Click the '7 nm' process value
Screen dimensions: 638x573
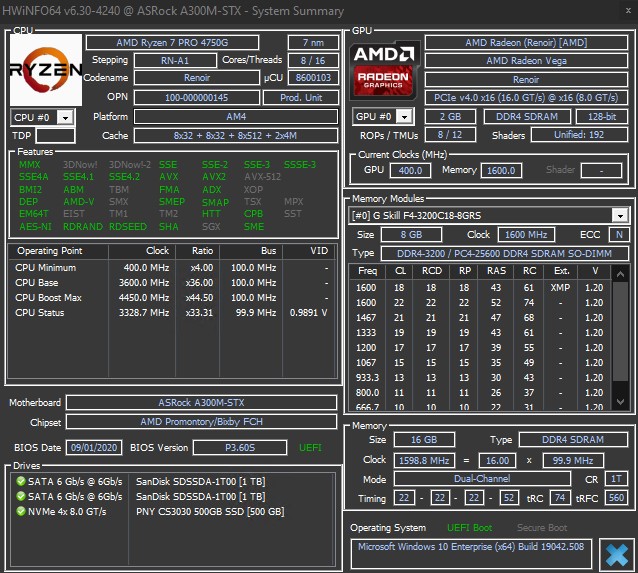click(313, 42)
